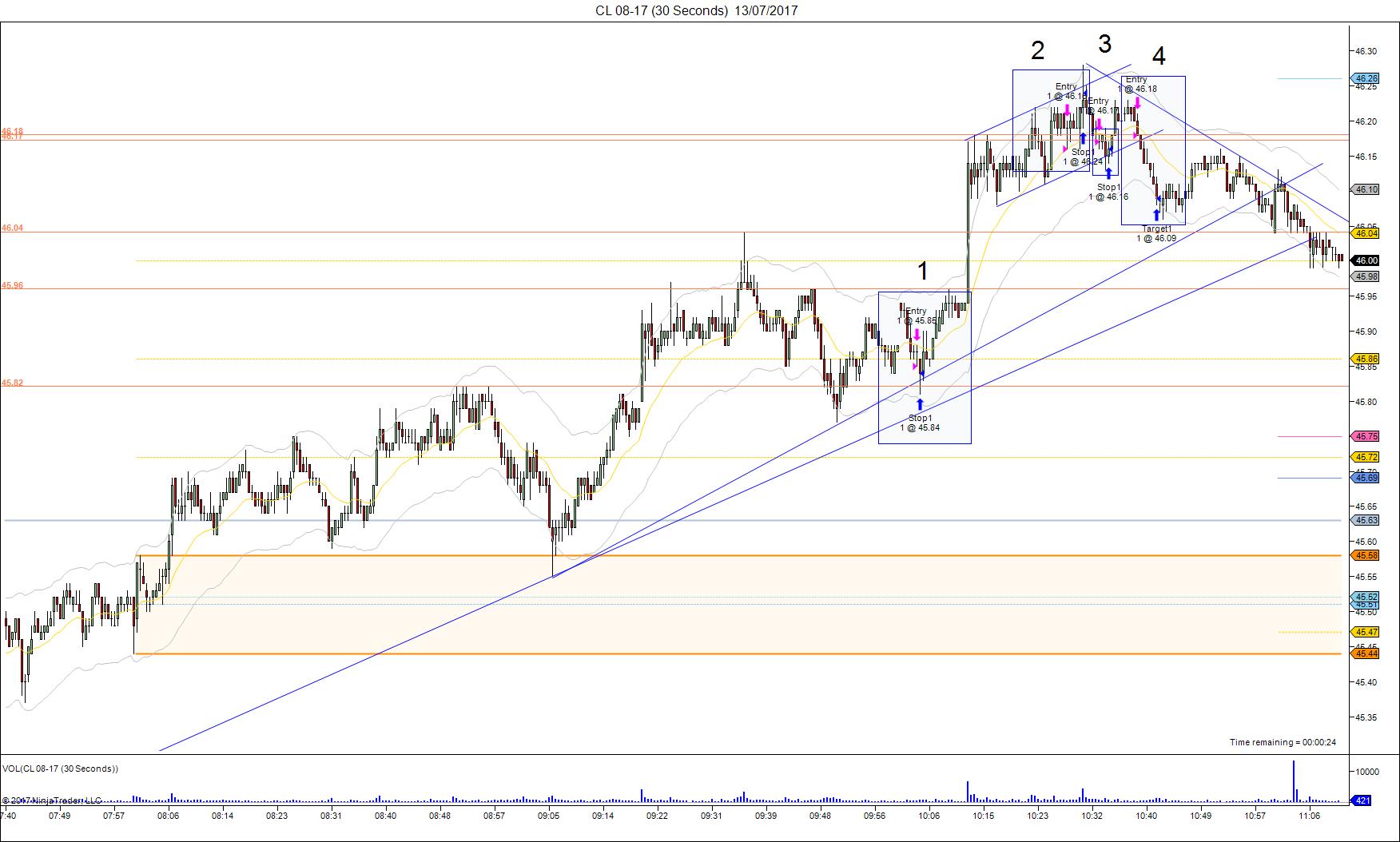Click the 10:57 time axis label
Viewport: 1400px width, 842px height.
coord(1255,816)
